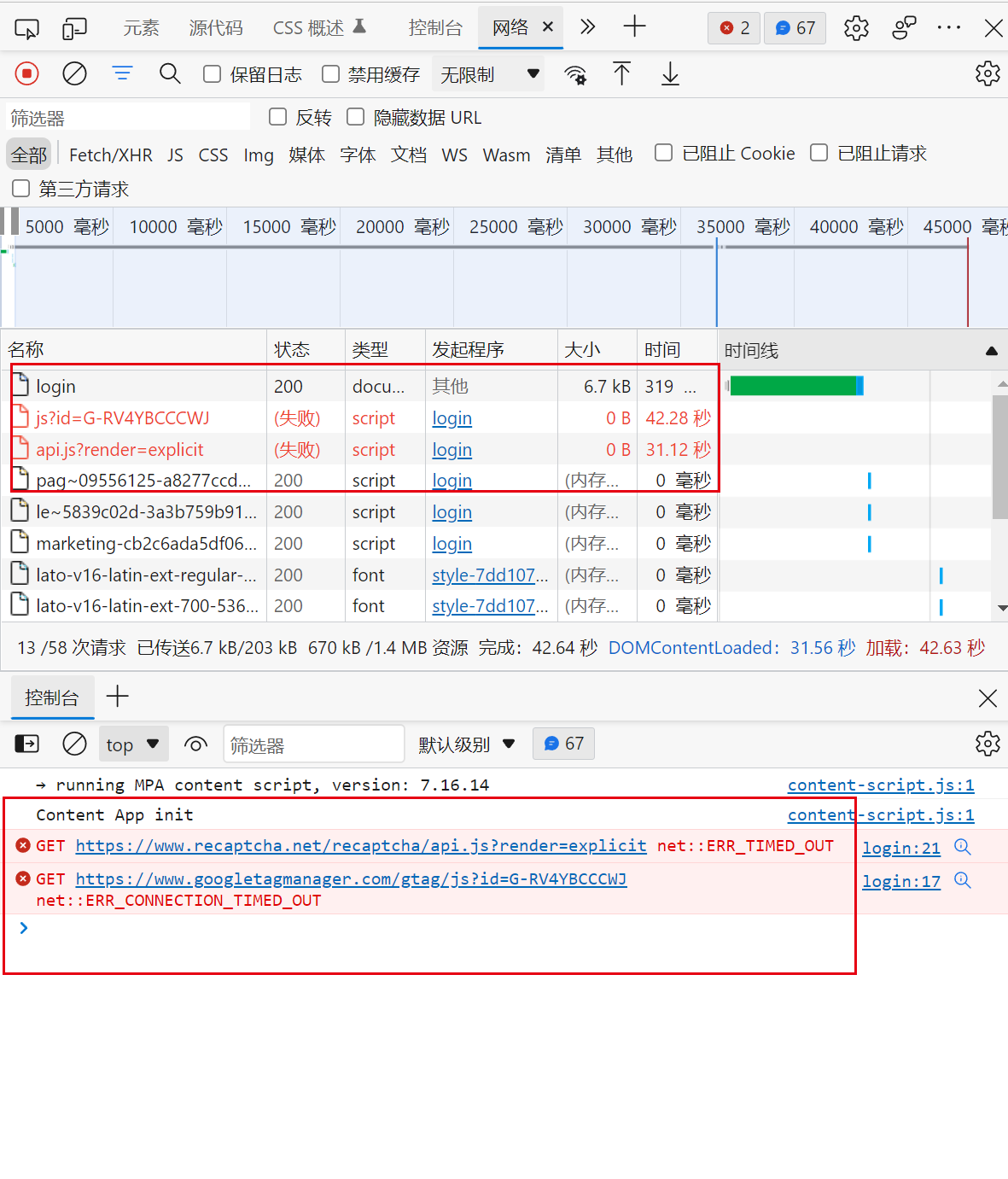Switch to the 元素 tab
This screenshot has width=1008, height=1179.
[x=141, y=28]
